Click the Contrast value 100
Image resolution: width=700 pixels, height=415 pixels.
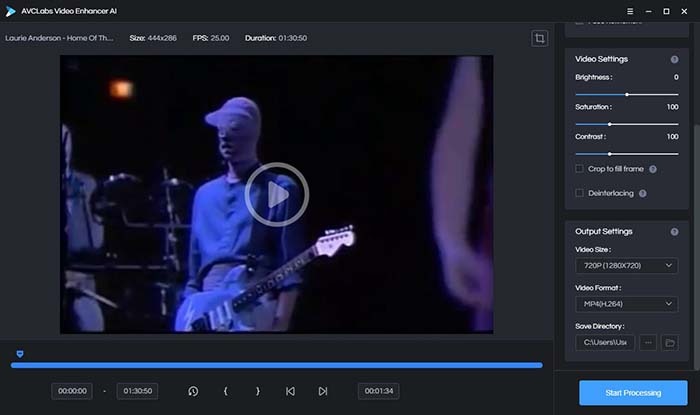coord(672,137)
